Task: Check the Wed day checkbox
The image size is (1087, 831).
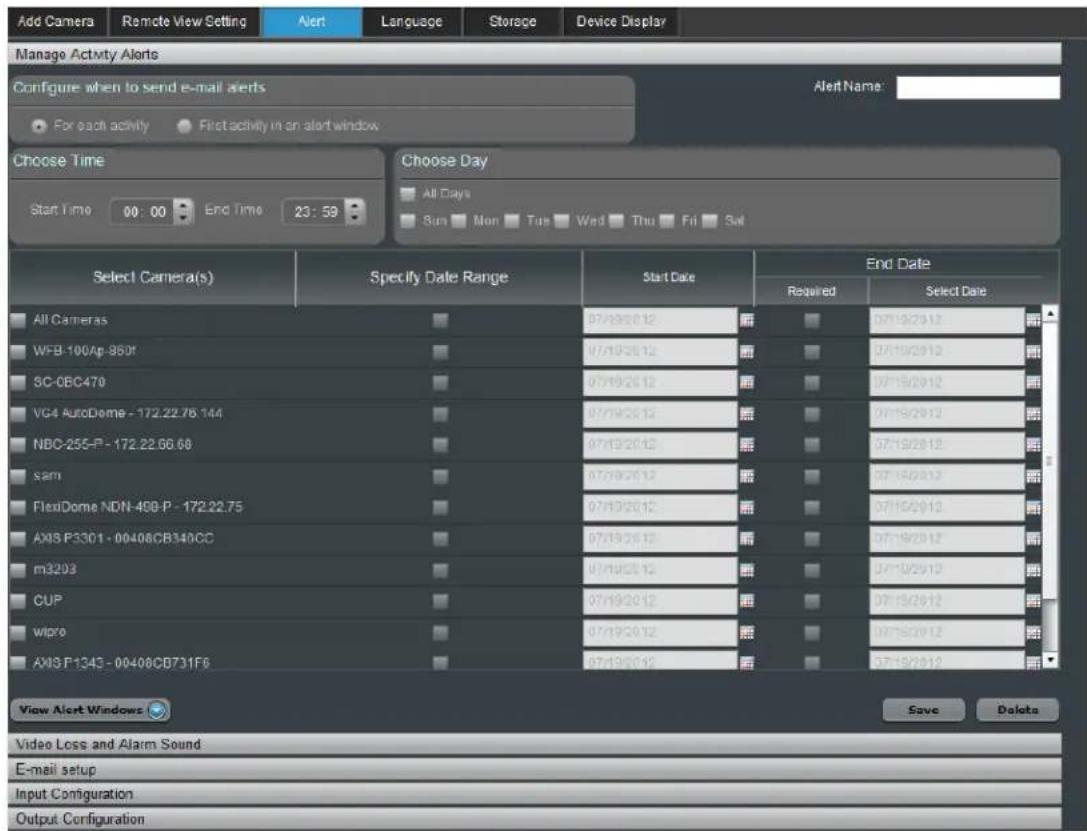Action: 562,221
